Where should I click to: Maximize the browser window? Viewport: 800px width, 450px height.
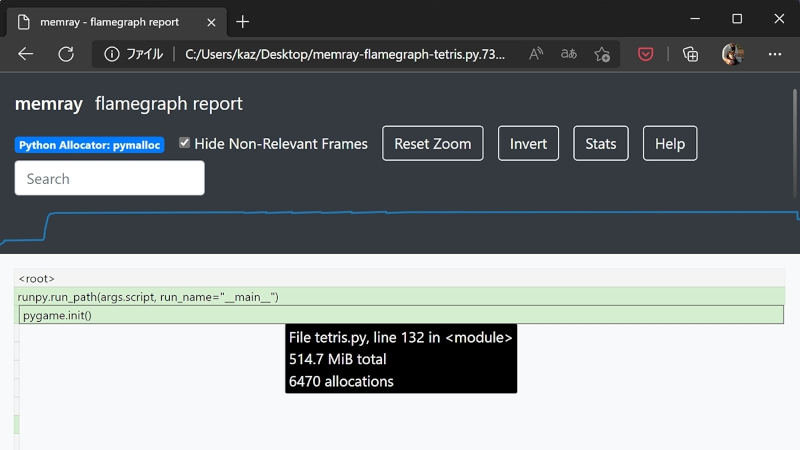click(x=737, y=19)
